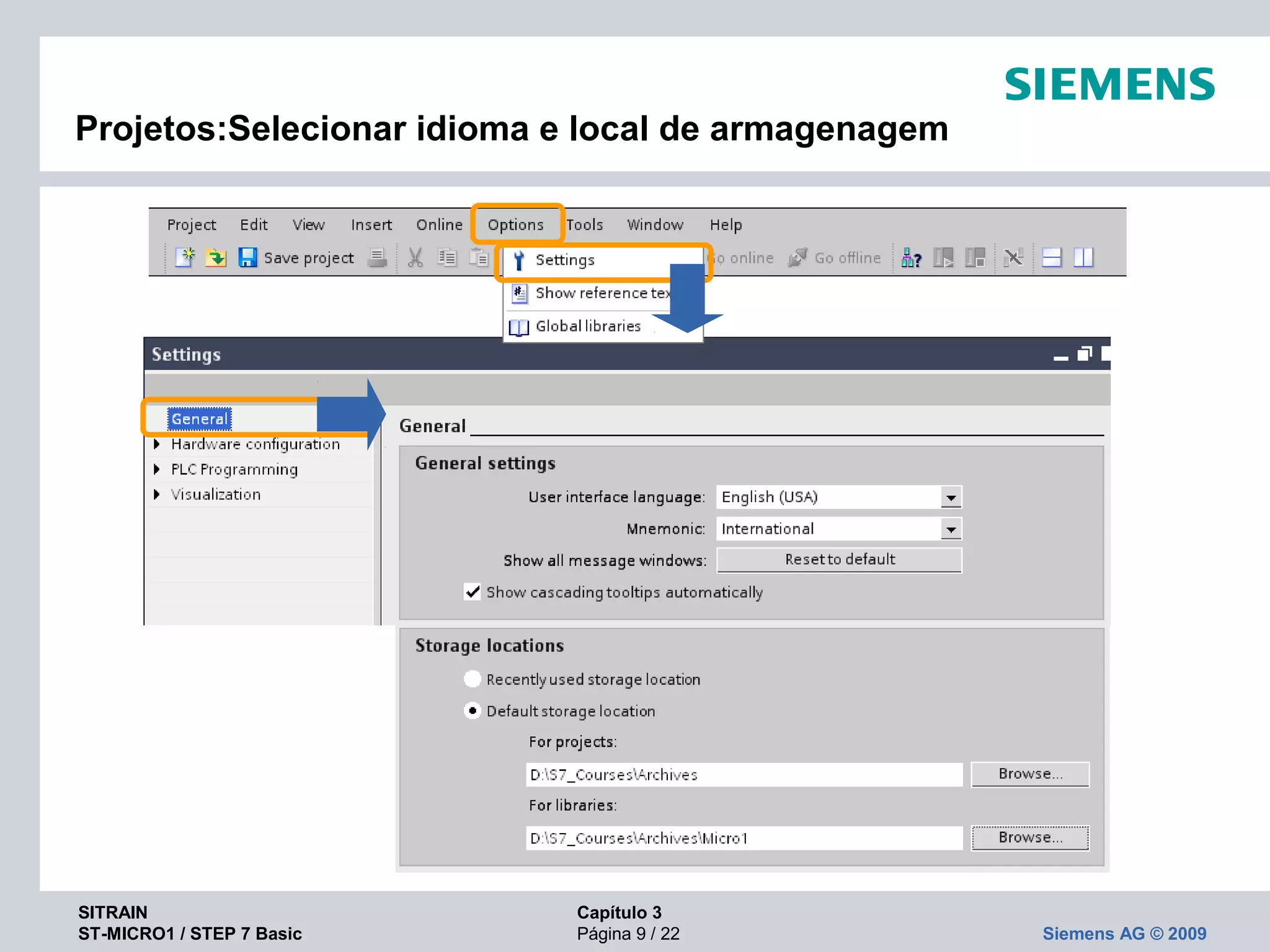Open the Help menu
The image size is (1270, 952).
(x=726, y=225)
